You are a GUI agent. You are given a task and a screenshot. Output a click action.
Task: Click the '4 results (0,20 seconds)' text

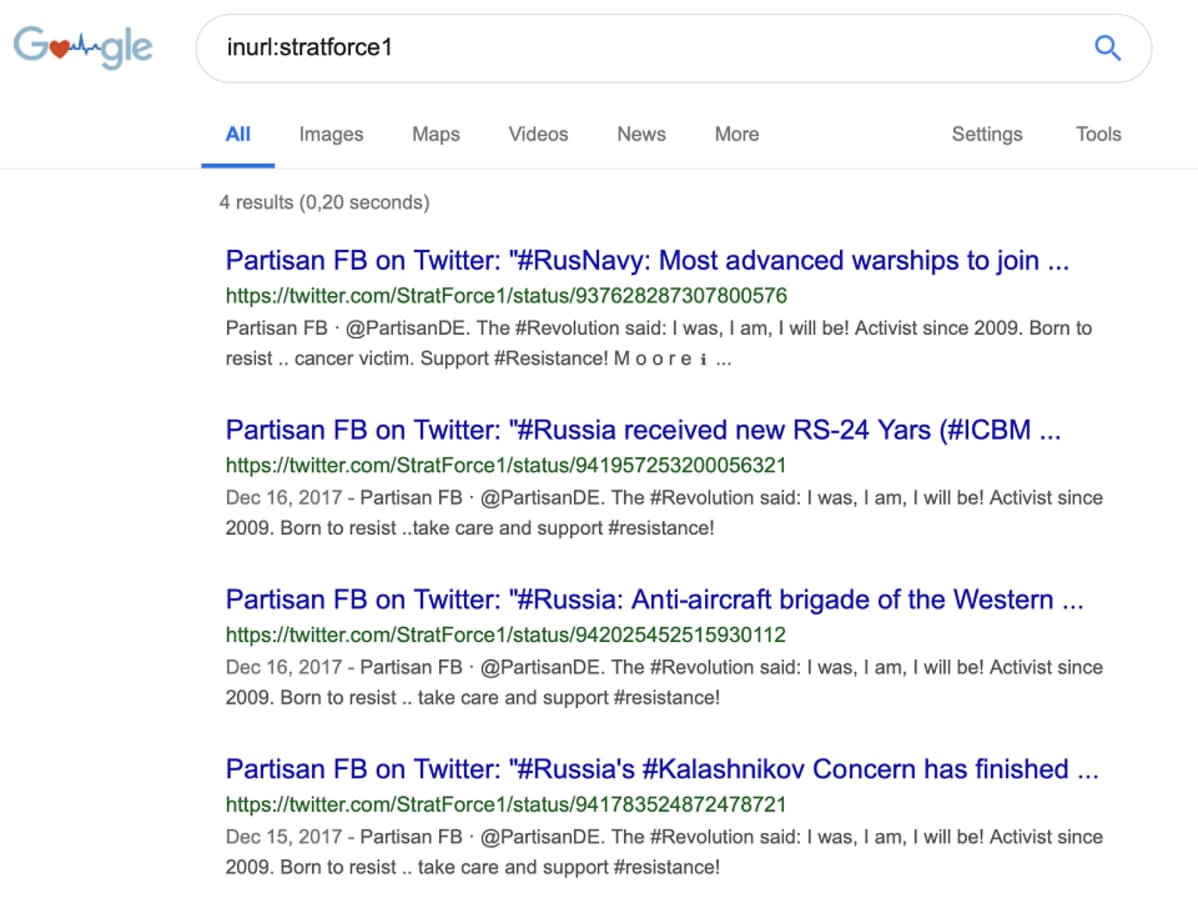324,203
